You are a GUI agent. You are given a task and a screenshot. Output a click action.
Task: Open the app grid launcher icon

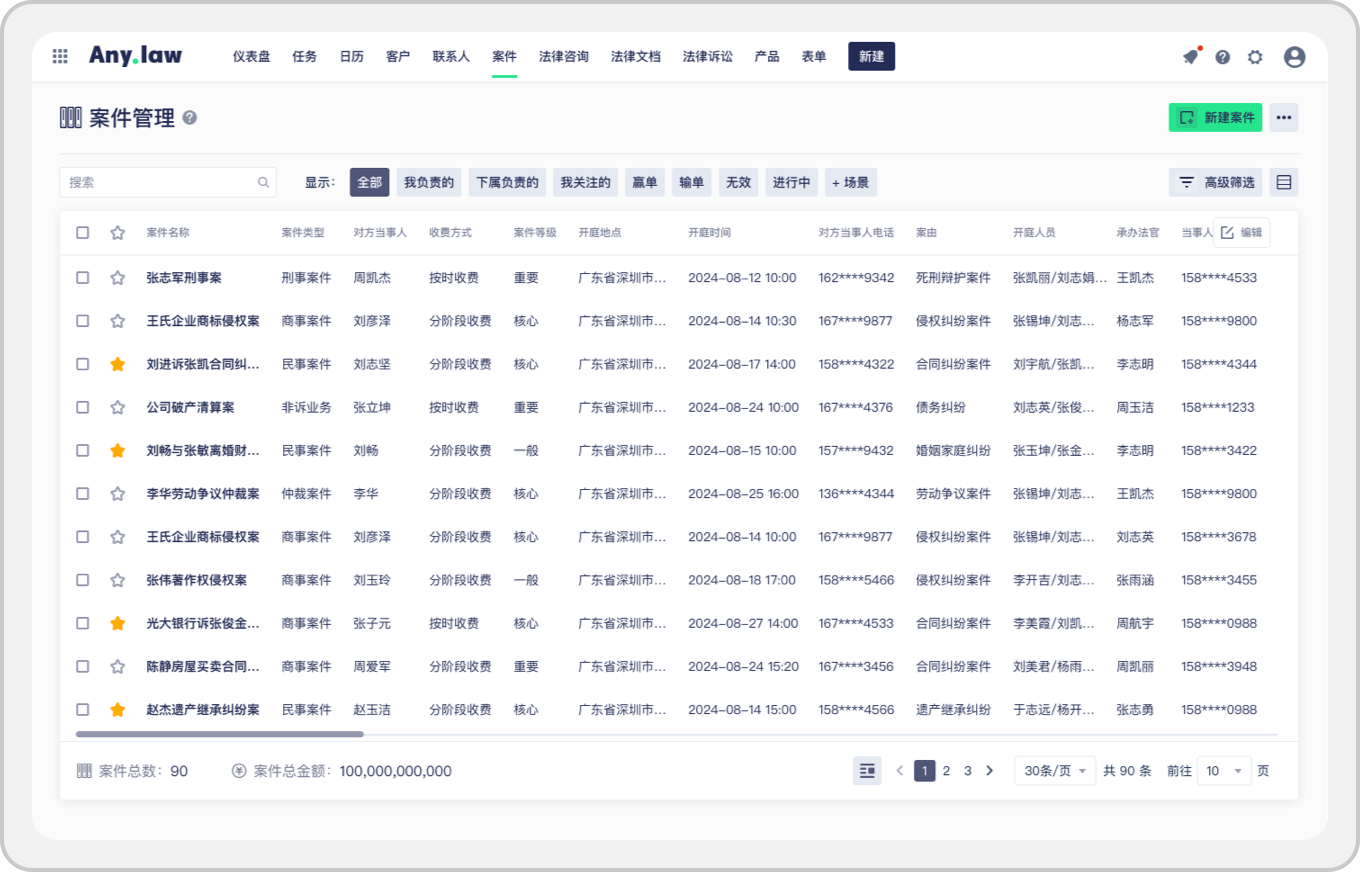coord(60,57)
